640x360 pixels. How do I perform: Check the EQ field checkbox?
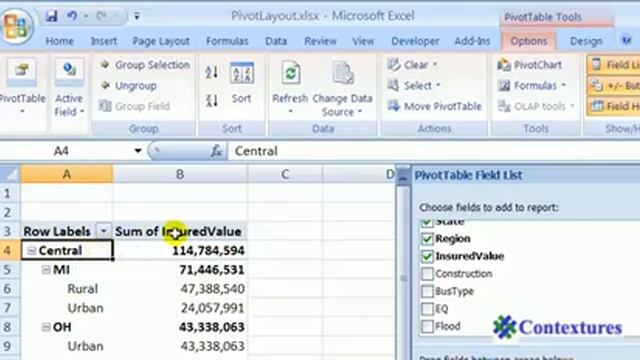(x=427, y=309)
